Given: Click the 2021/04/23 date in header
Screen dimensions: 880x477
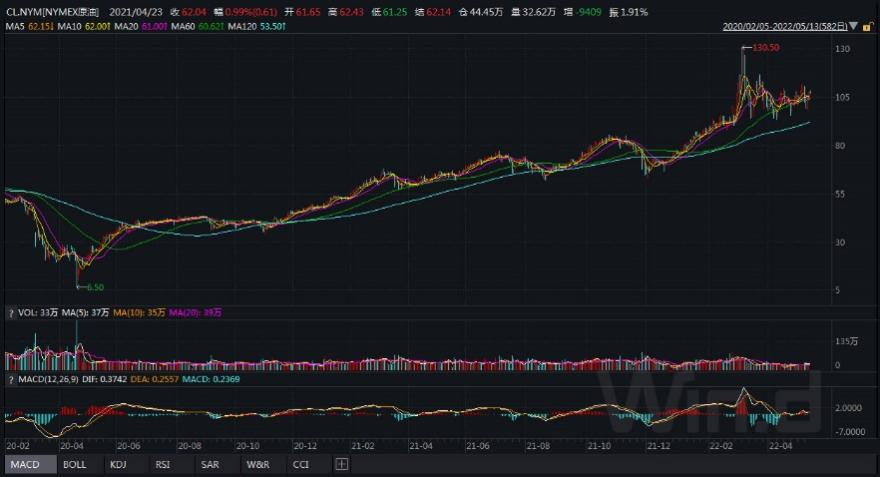Looking at the screenshot, I should [135, 12].
